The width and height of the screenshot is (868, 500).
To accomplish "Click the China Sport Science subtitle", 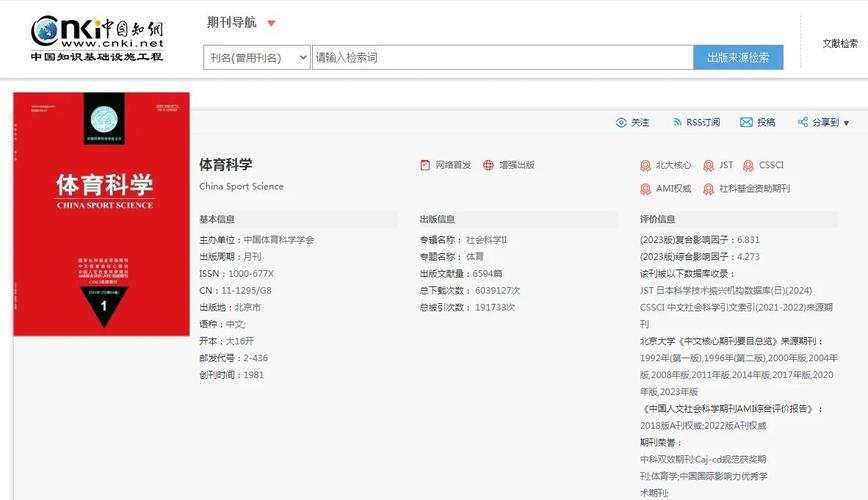I will point(241,186).
